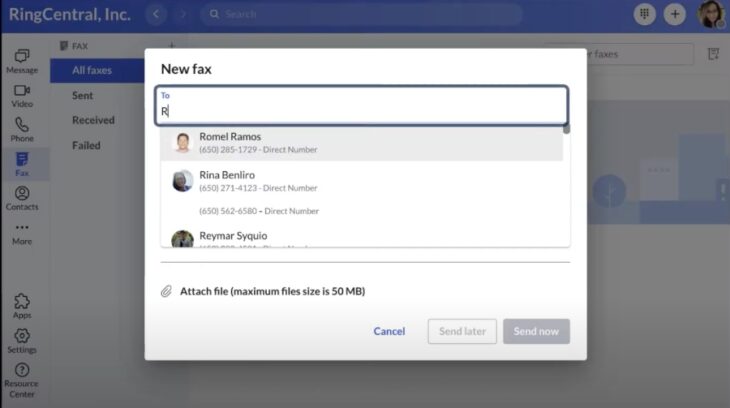Open Apps from the sidebar
730x408 pixels.
click(22, 306)
